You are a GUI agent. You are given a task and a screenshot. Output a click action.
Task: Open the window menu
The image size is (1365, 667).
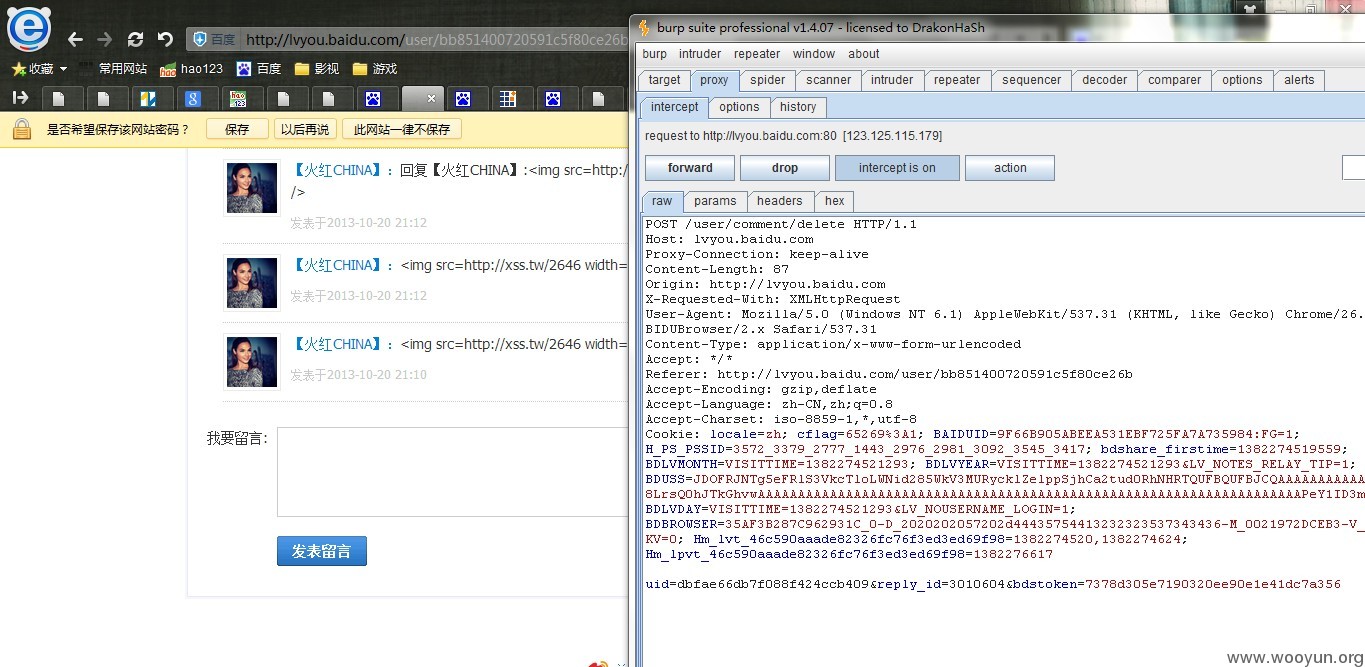[814, 54]
